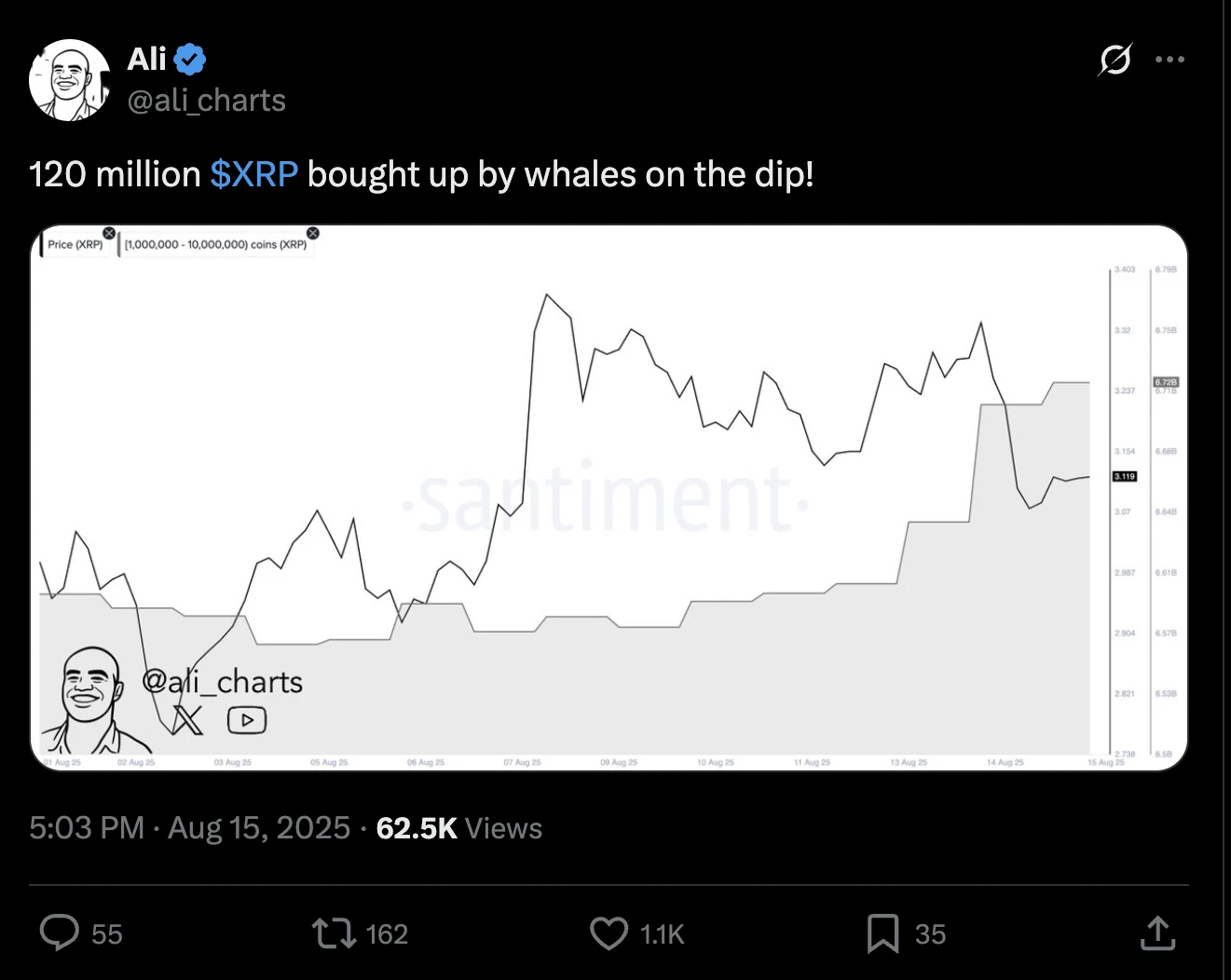Like the post with heart icon
Image resolution: width=1231 pixels, height=980 pixels.
pos(609,933)
